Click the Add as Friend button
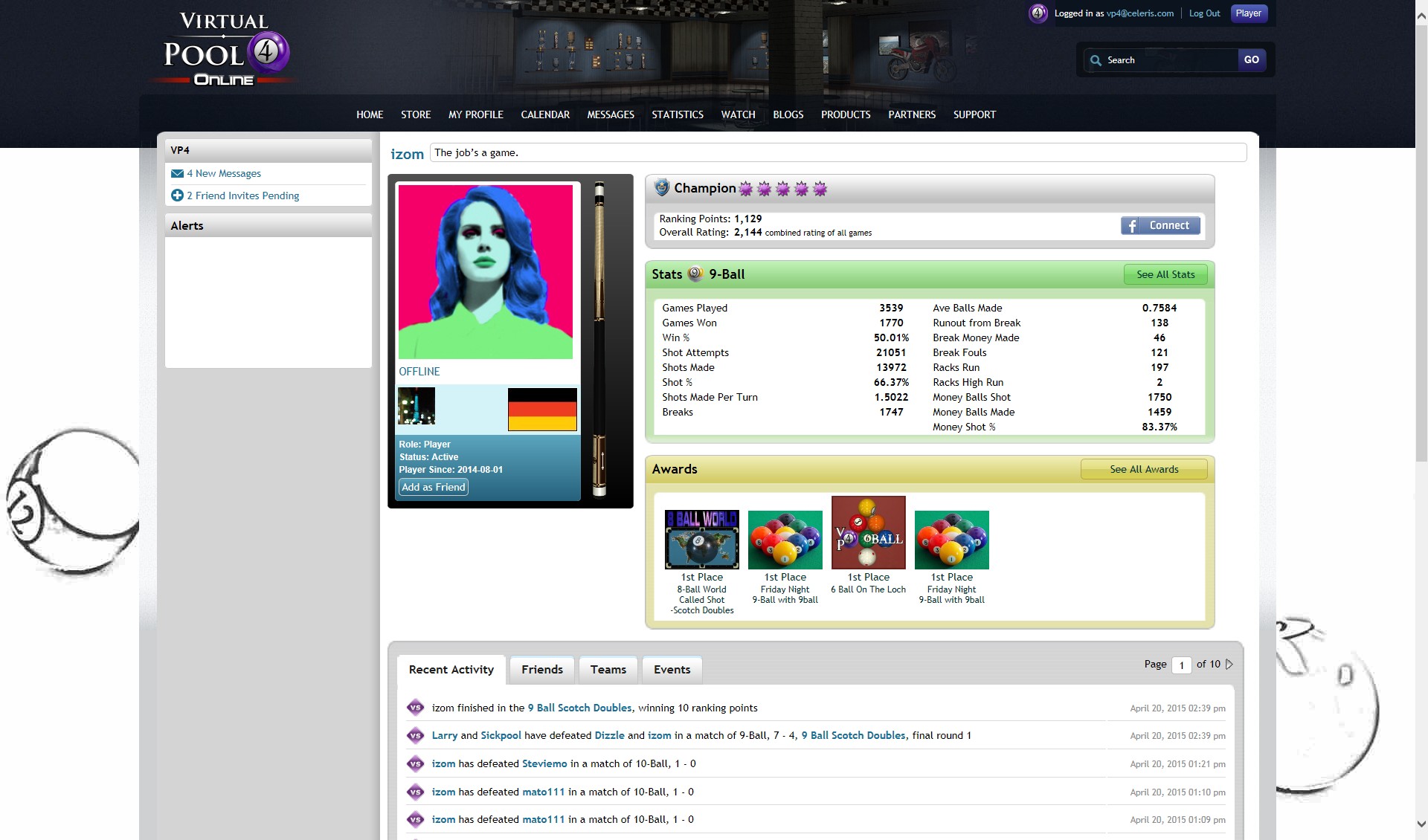The width and height of the screenshot is (1428, 840). coord(433,487)
